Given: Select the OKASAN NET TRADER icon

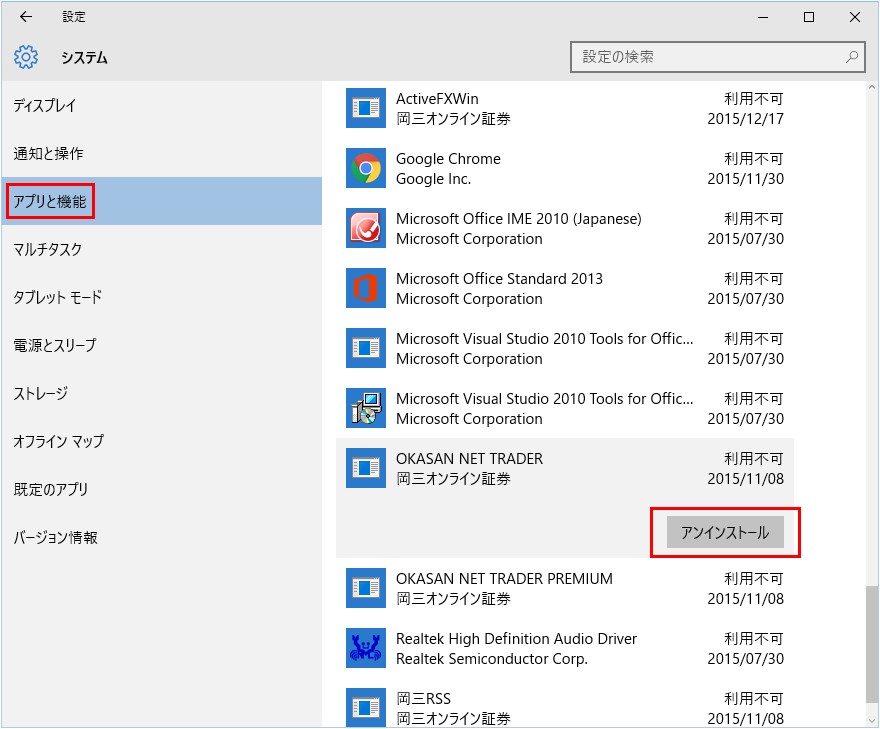Looking at the screenshot, I should pyautogui.click(x=366, y=468).
